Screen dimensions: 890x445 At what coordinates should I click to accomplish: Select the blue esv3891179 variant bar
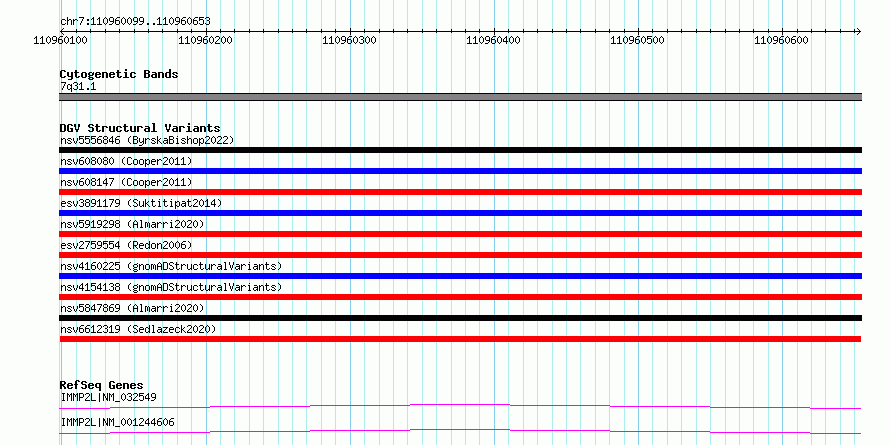[x=461, y=213]
